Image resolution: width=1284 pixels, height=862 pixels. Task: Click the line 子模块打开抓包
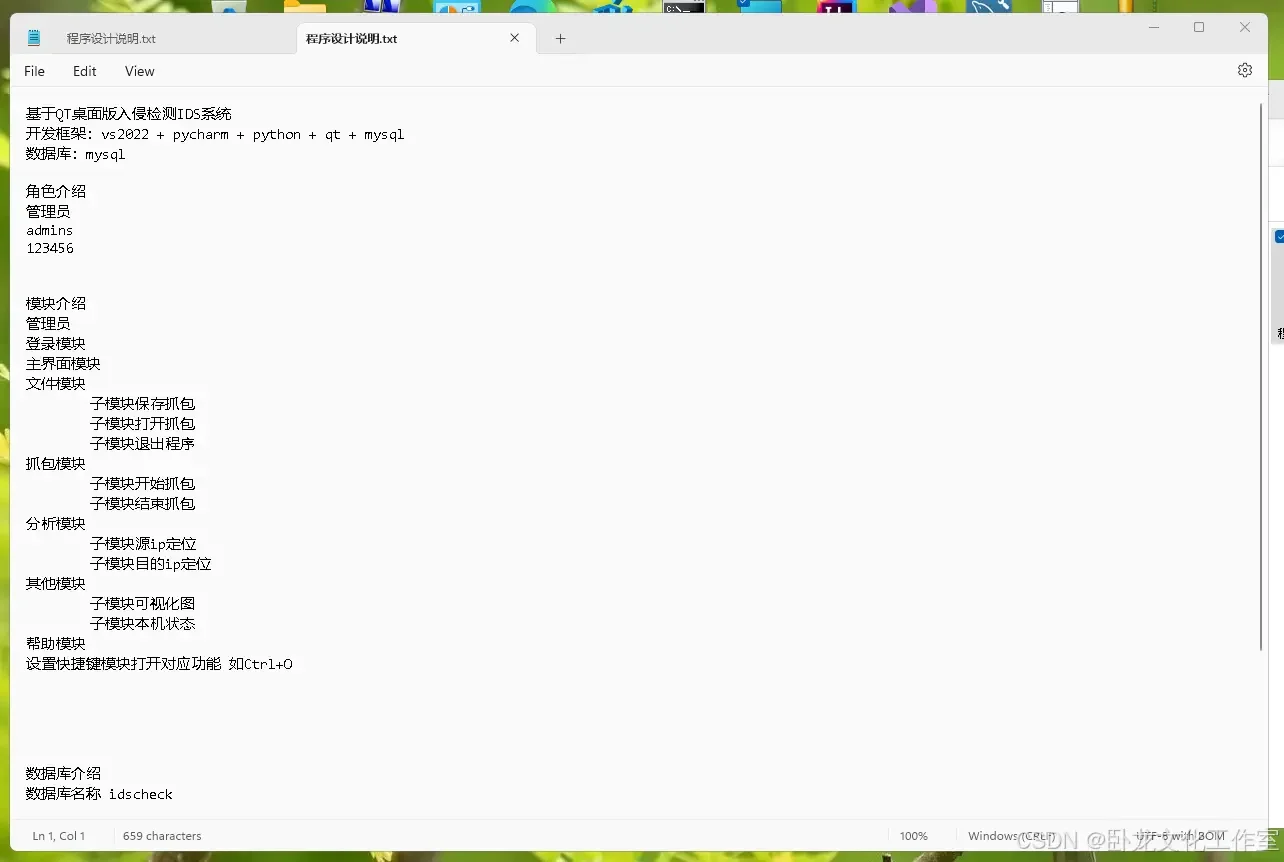pyautogui.click(x=143, y=423)
